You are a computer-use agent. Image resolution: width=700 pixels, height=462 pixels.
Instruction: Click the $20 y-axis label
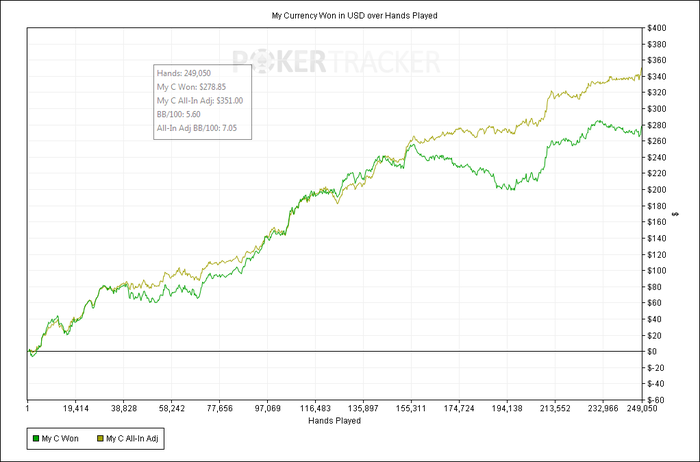655,335
